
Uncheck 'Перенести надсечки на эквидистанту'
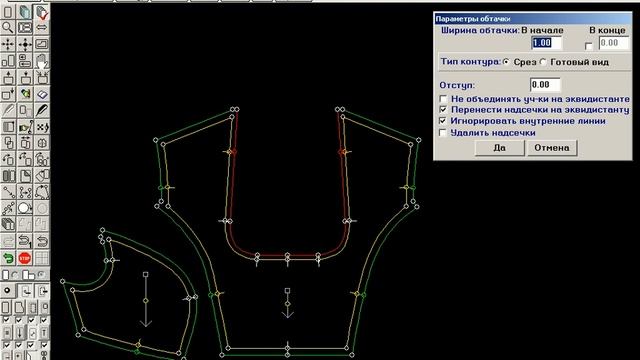coord(443,110)
